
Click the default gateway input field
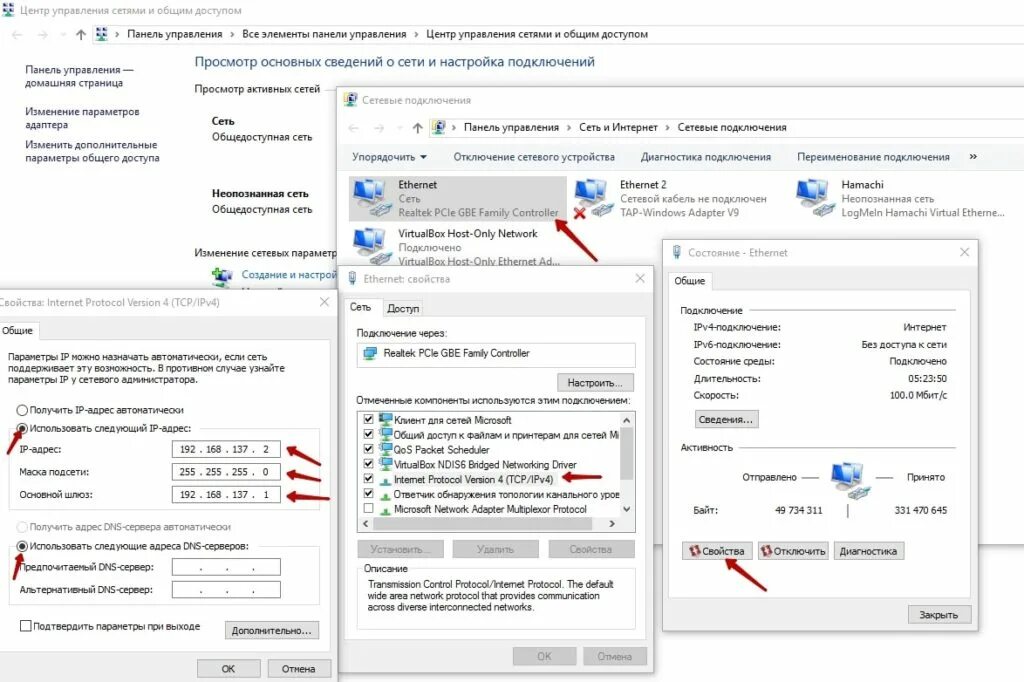(x=226, y=495)
